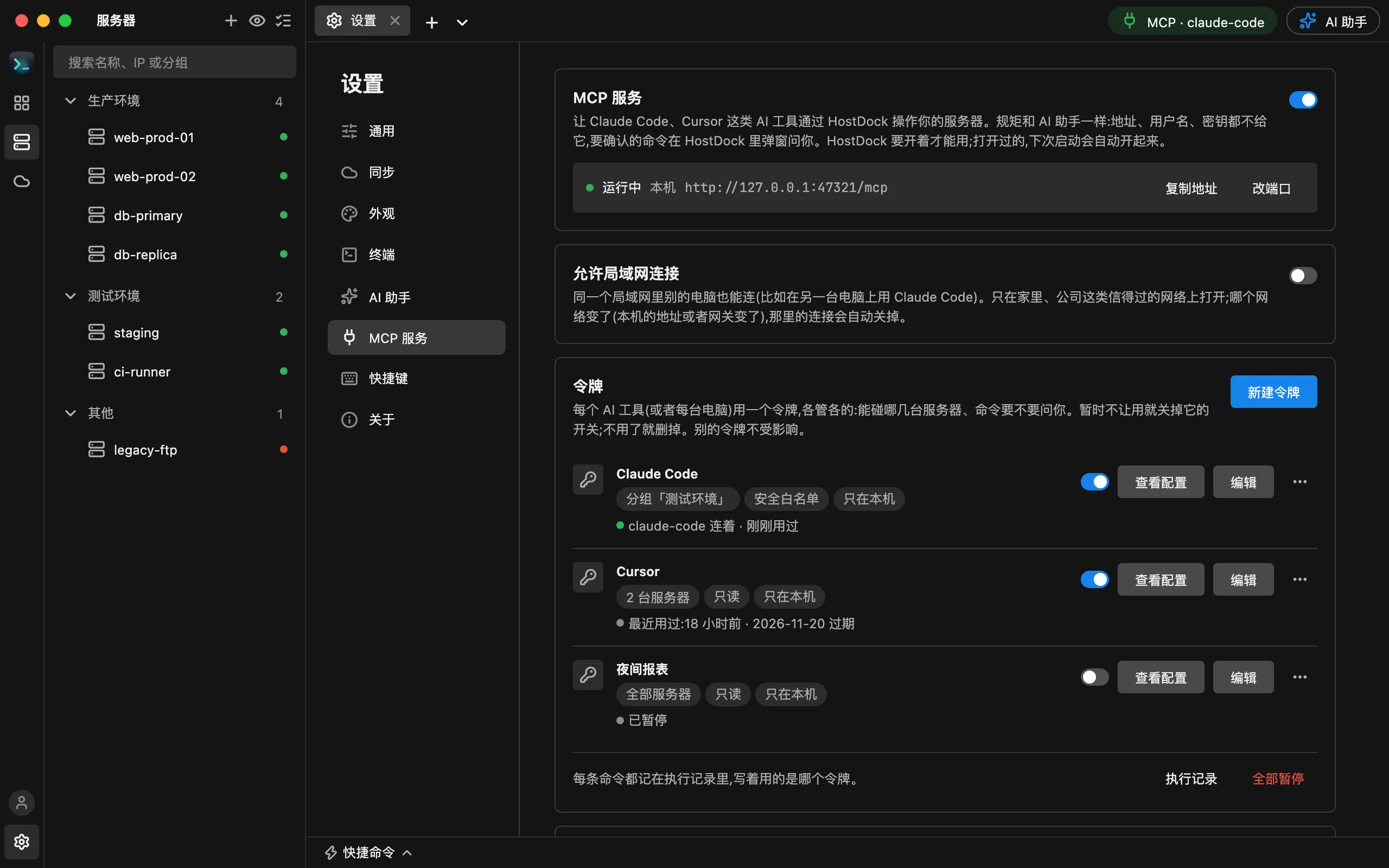1389x868 pixels.
Task: Open 快捷键 settings section
Action: [416, 378]
